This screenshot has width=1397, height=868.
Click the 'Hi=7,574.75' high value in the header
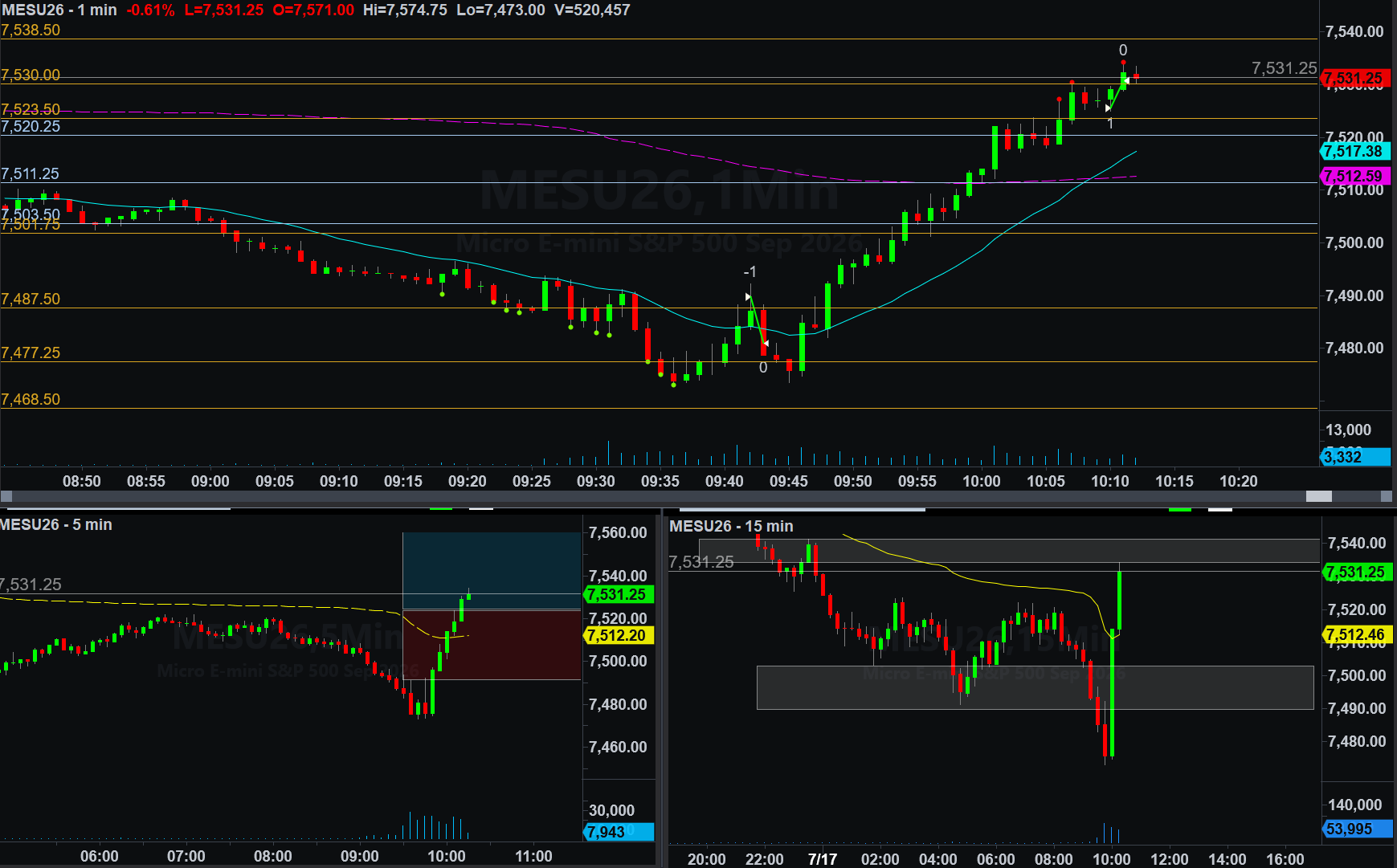pos(405,10)
